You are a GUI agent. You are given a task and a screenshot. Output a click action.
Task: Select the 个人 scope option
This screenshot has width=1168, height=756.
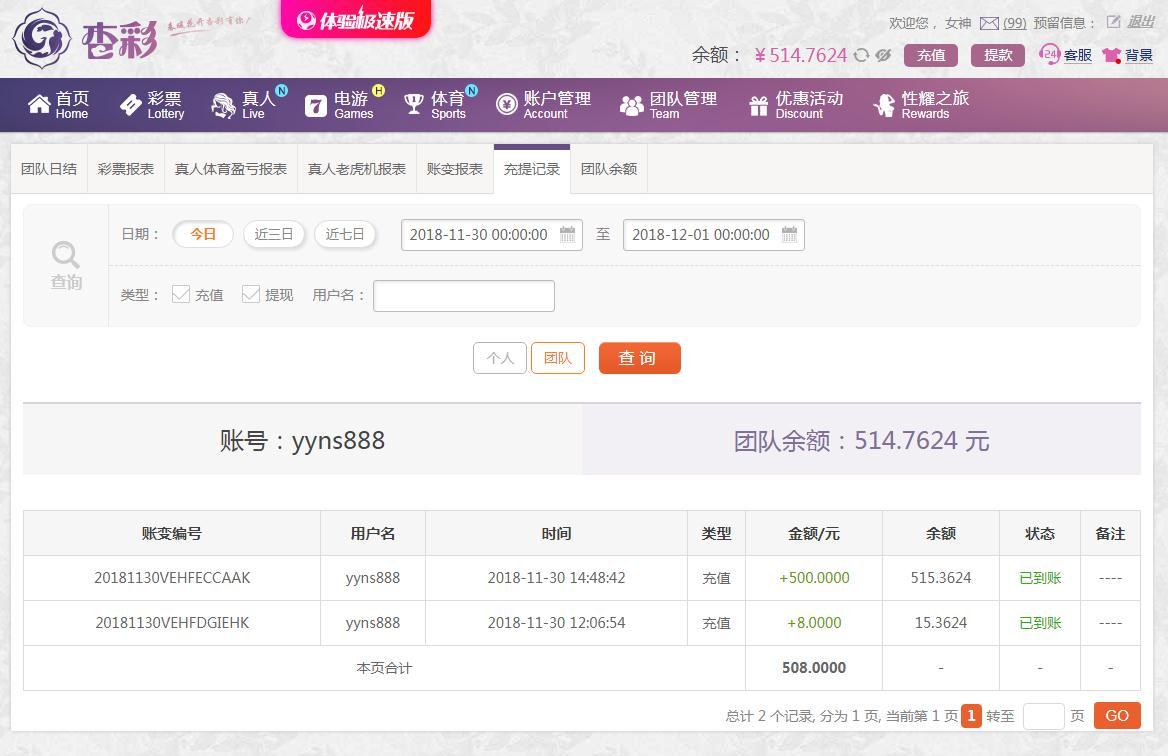pos(500,358)
